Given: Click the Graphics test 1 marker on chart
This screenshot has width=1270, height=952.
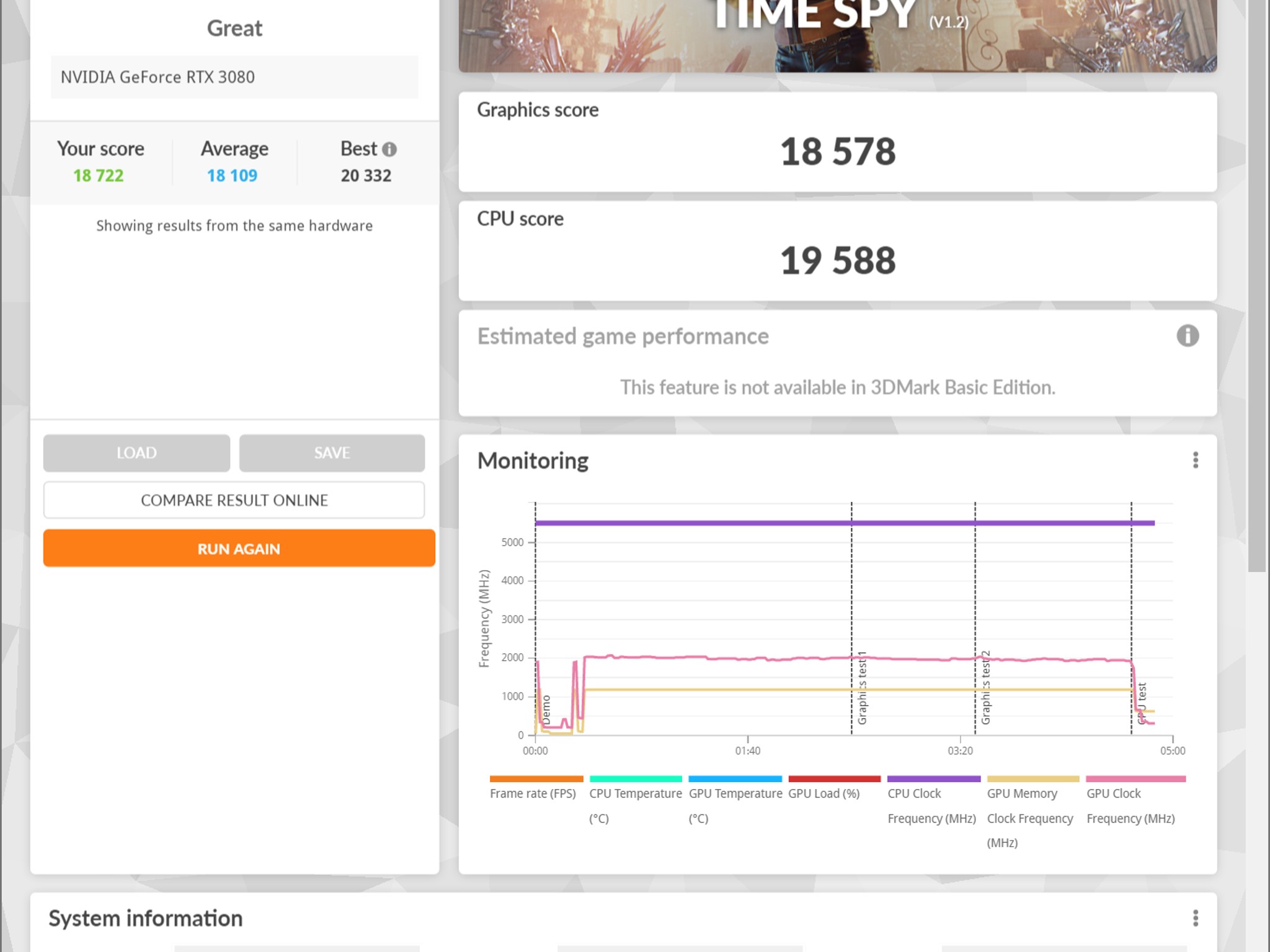Looking at the screenshot, I should click(x=861, y=688).
